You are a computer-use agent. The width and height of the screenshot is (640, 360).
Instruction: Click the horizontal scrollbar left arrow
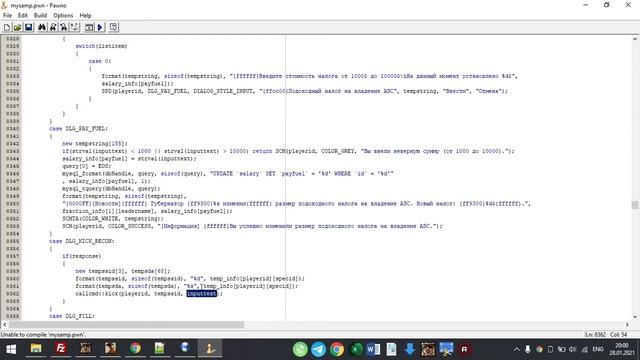[x=4, y=324]
